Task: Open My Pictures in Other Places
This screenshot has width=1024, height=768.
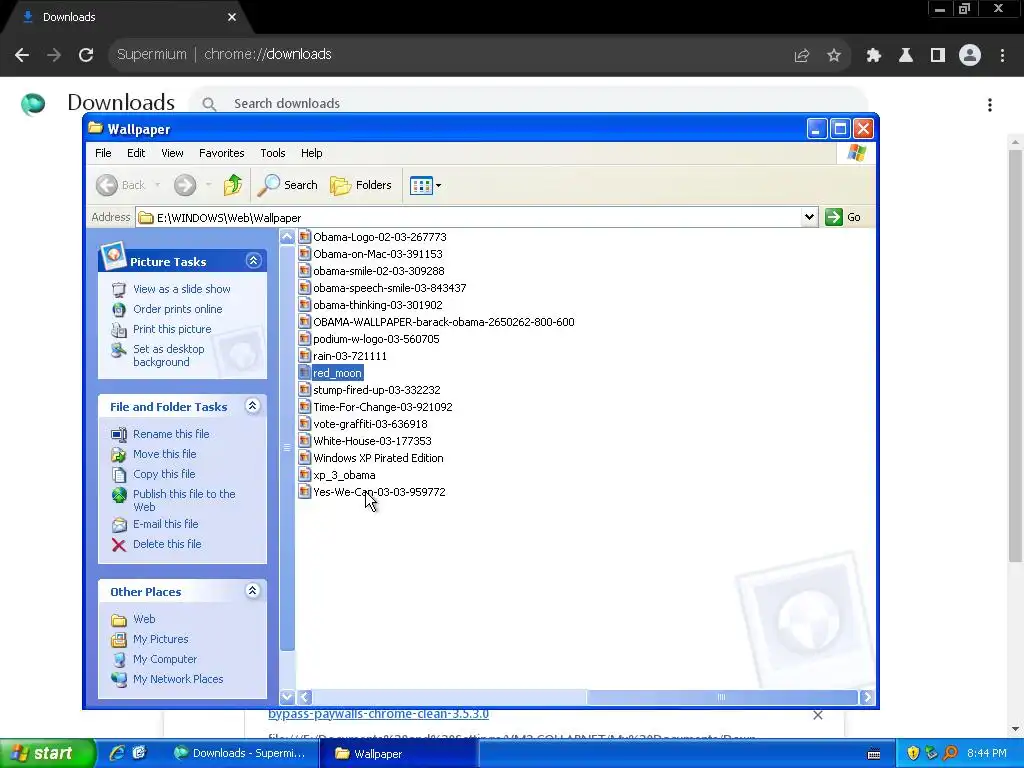Action: pyautogui.click(x=161, y=639)
